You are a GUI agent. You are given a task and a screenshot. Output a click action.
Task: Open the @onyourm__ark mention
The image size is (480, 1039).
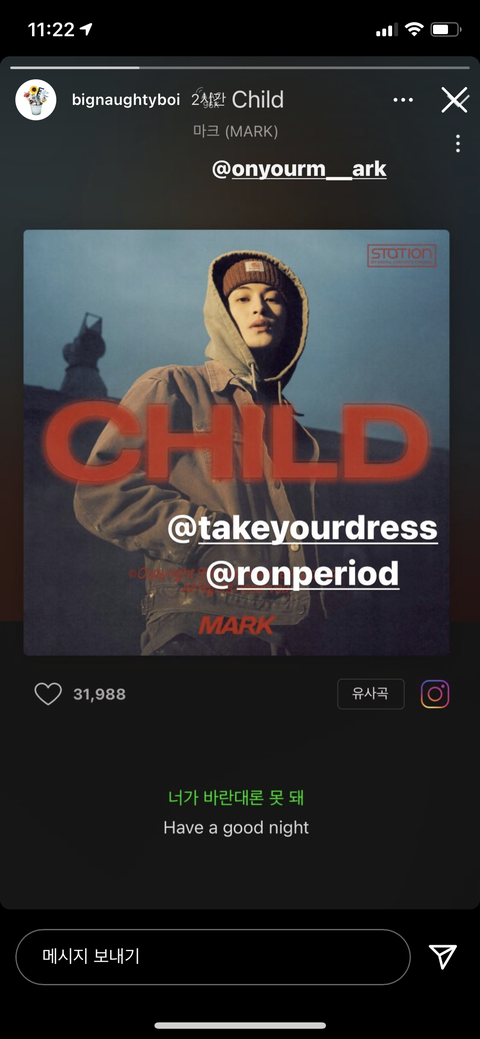click(299, 169)
